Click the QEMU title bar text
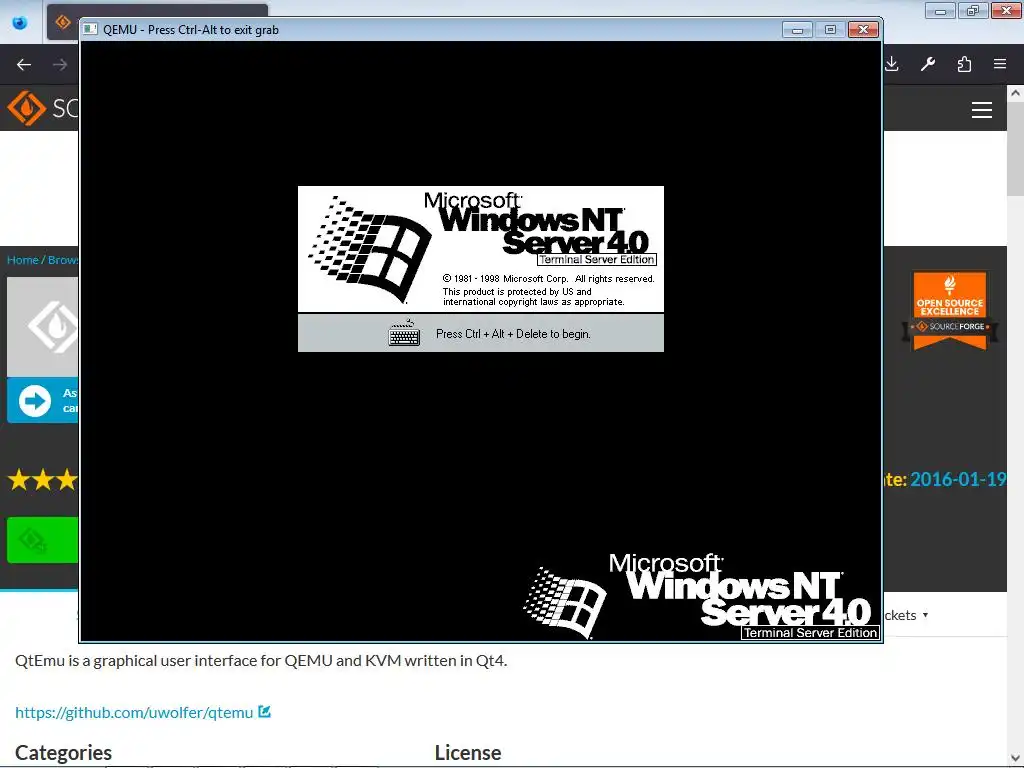 (x=191, y=30)
